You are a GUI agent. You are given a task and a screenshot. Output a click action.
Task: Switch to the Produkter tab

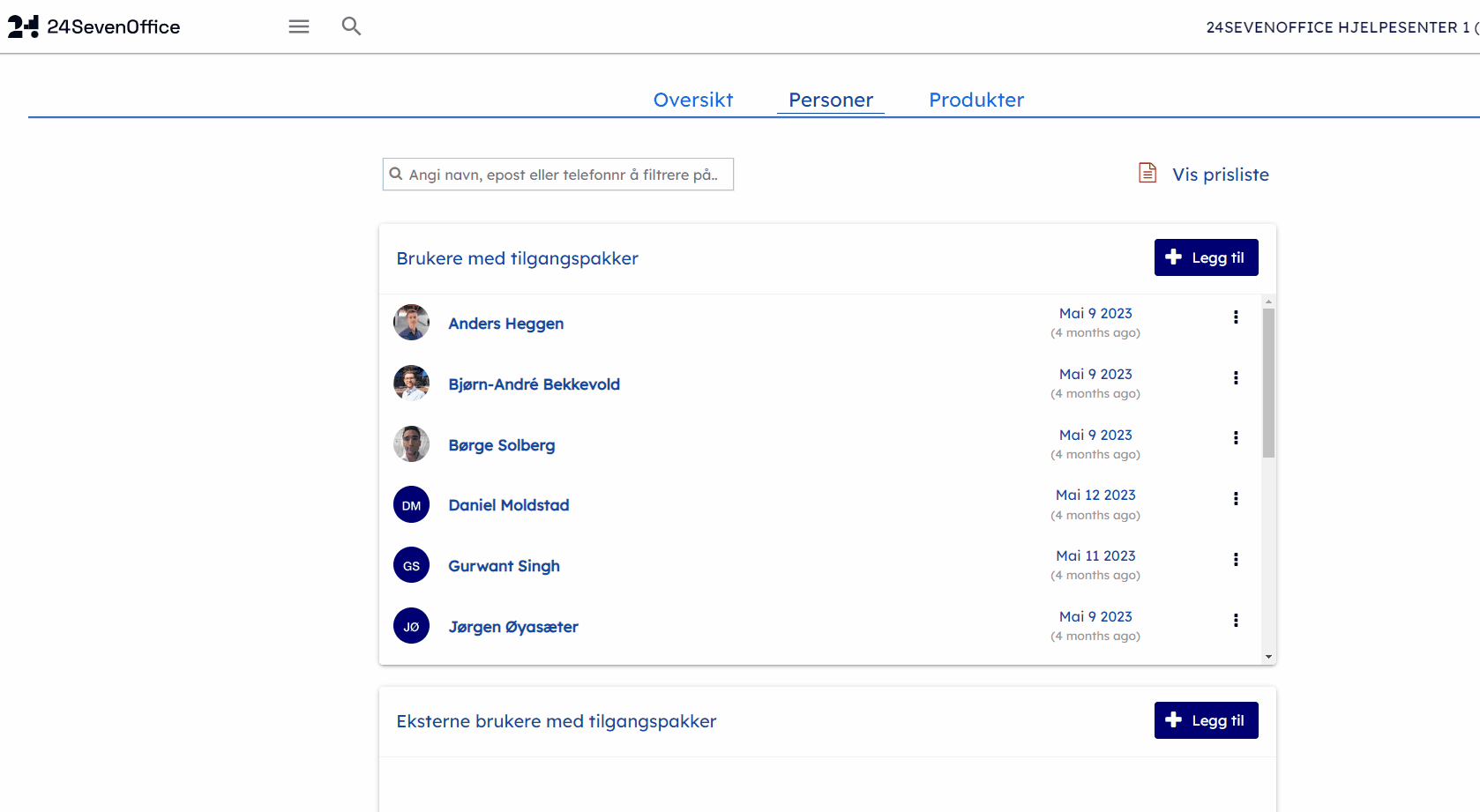[x=976, y=100]
